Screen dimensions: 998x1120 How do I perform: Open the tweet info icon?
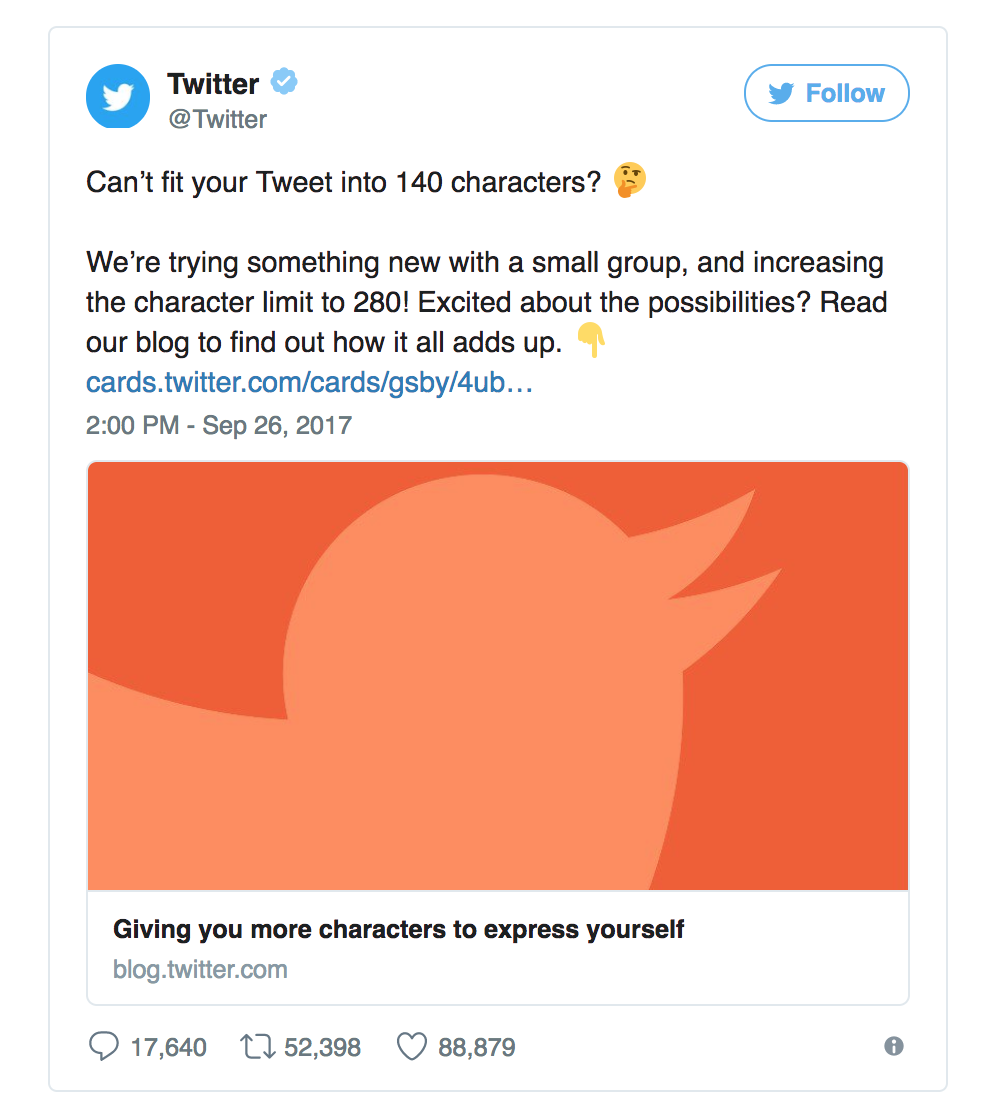click(894, 1047)
